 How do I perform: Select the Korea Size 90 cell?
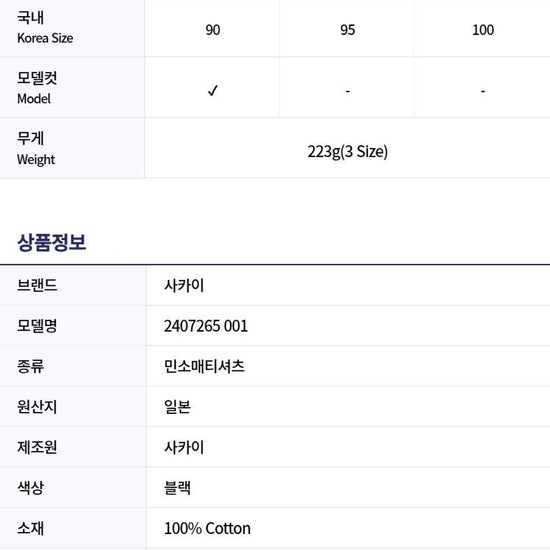tap(213, 30)
